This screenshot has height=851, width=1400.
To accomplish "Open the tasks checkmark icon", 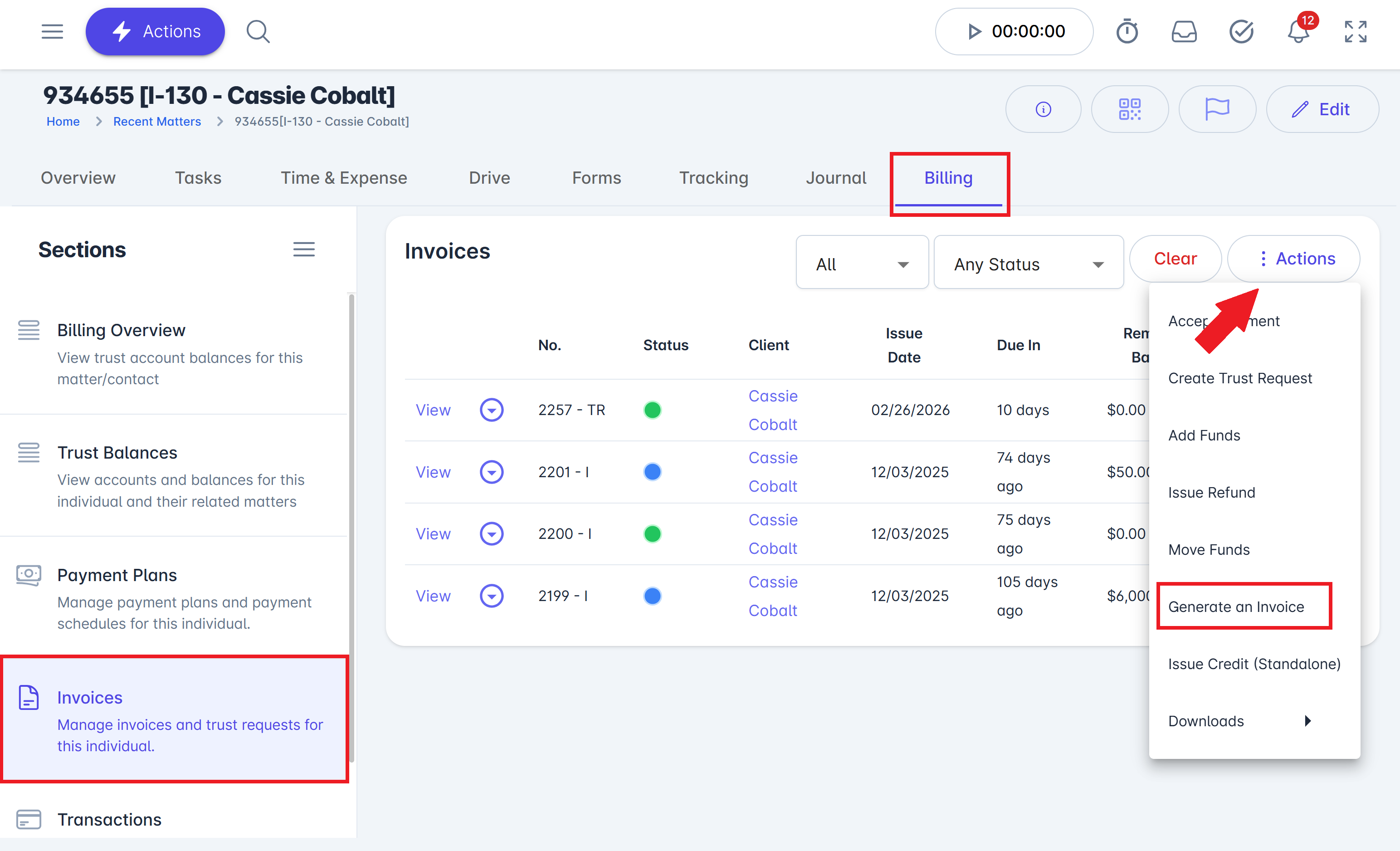I will [x=1241, y=31].
